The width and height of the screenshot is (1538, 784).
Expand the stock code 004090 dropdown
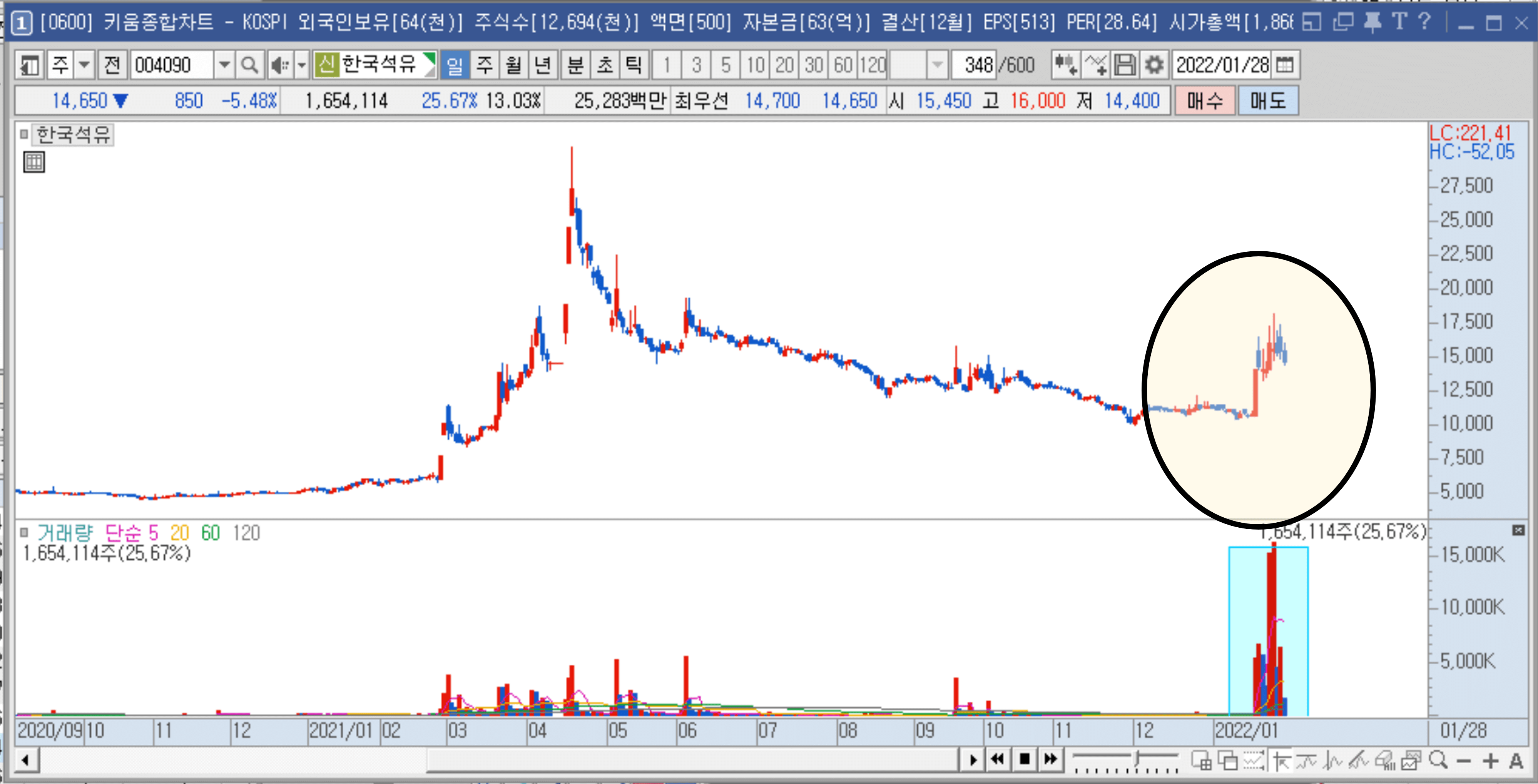pyautogui.click(x=224, y=65)
